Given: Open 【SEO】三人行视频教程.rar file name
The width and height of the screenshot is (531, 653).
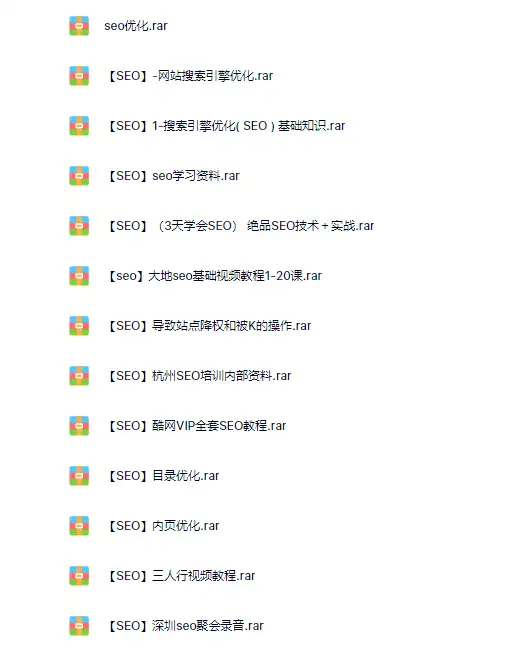Looking at the screenshot, I should point(181,576).
